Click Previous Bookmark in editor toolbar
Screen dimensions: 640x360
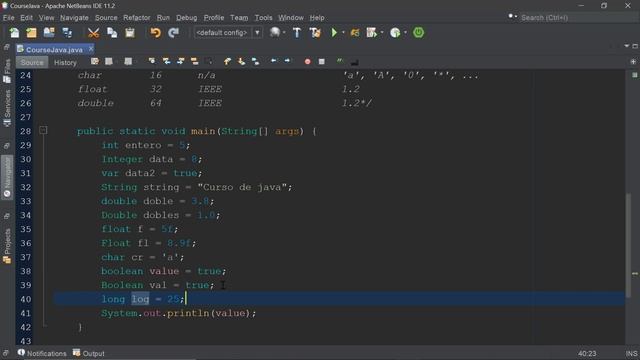coord(227,61)
